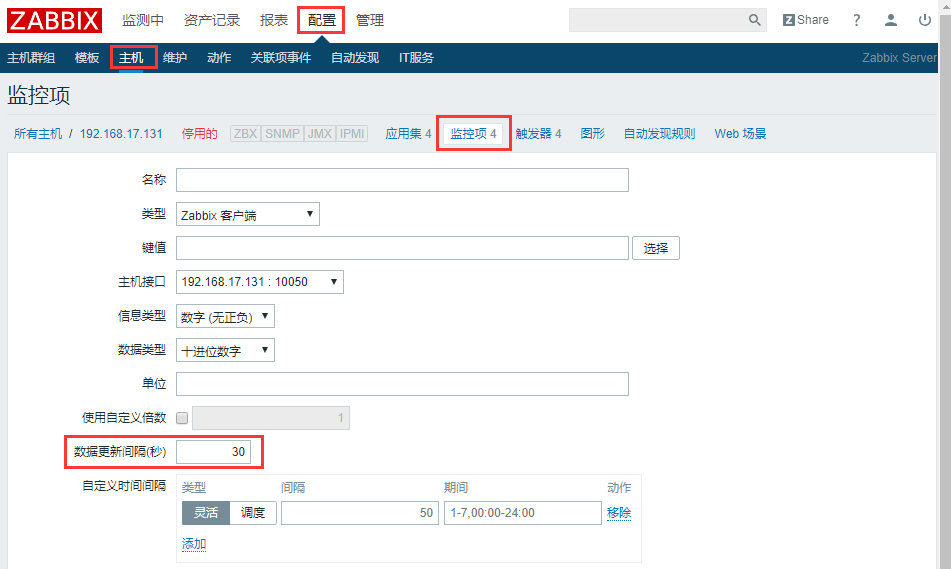The image size is (951, 569).
Task: Focus the 期间 field 1-7,00:00-24:00
Action: click(x=523, y=513)
